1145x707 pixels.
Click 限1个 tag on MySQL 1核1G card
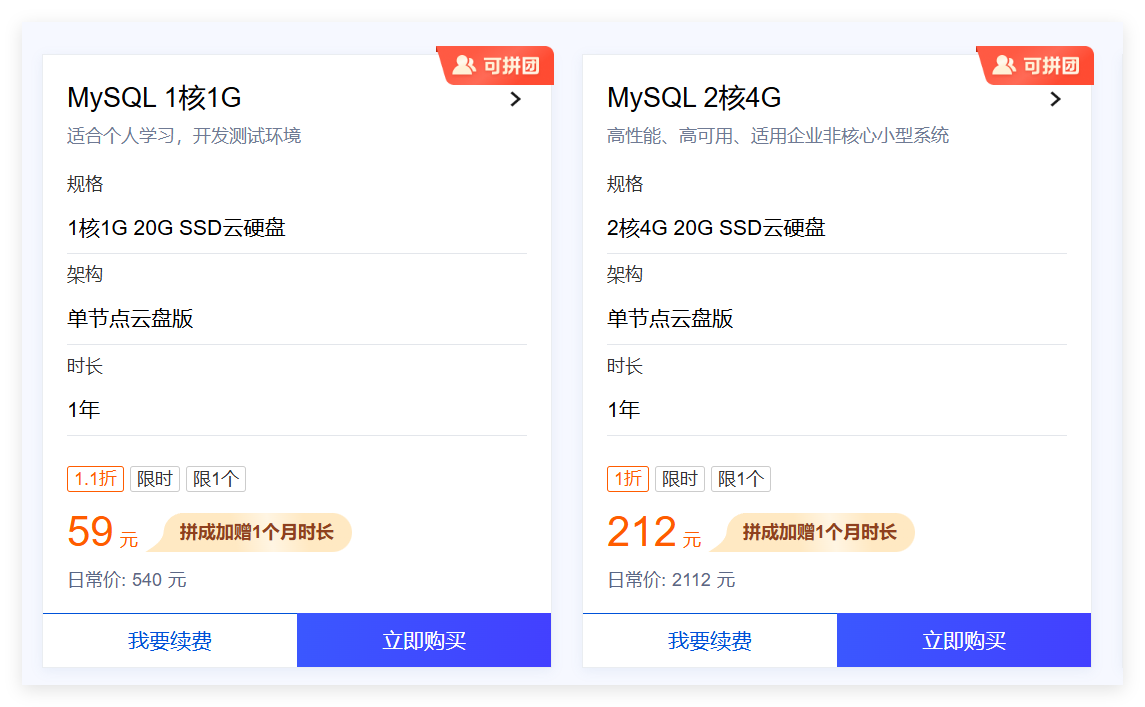tap(215, 479)
